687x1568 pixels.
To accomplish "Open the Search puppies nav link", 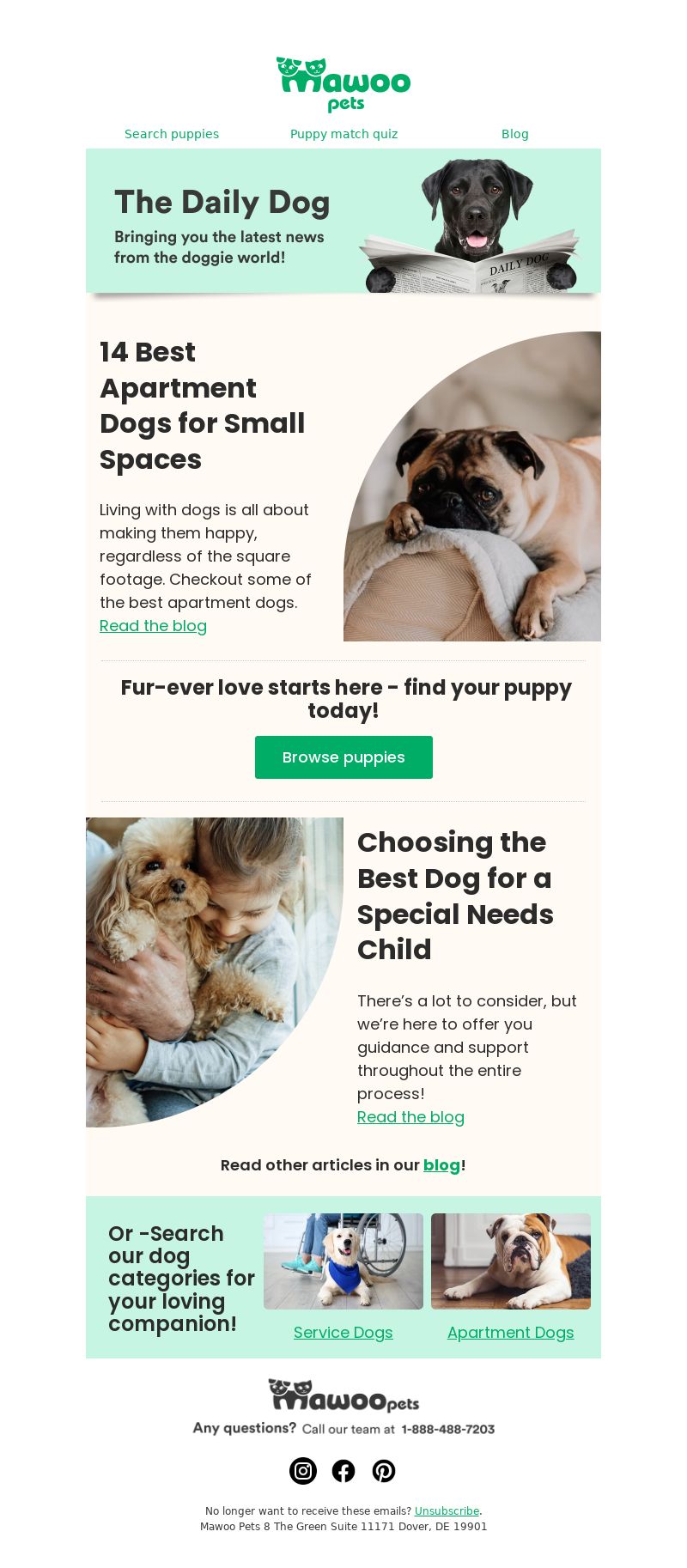I will pyautogui.click(x=172, y=134).
